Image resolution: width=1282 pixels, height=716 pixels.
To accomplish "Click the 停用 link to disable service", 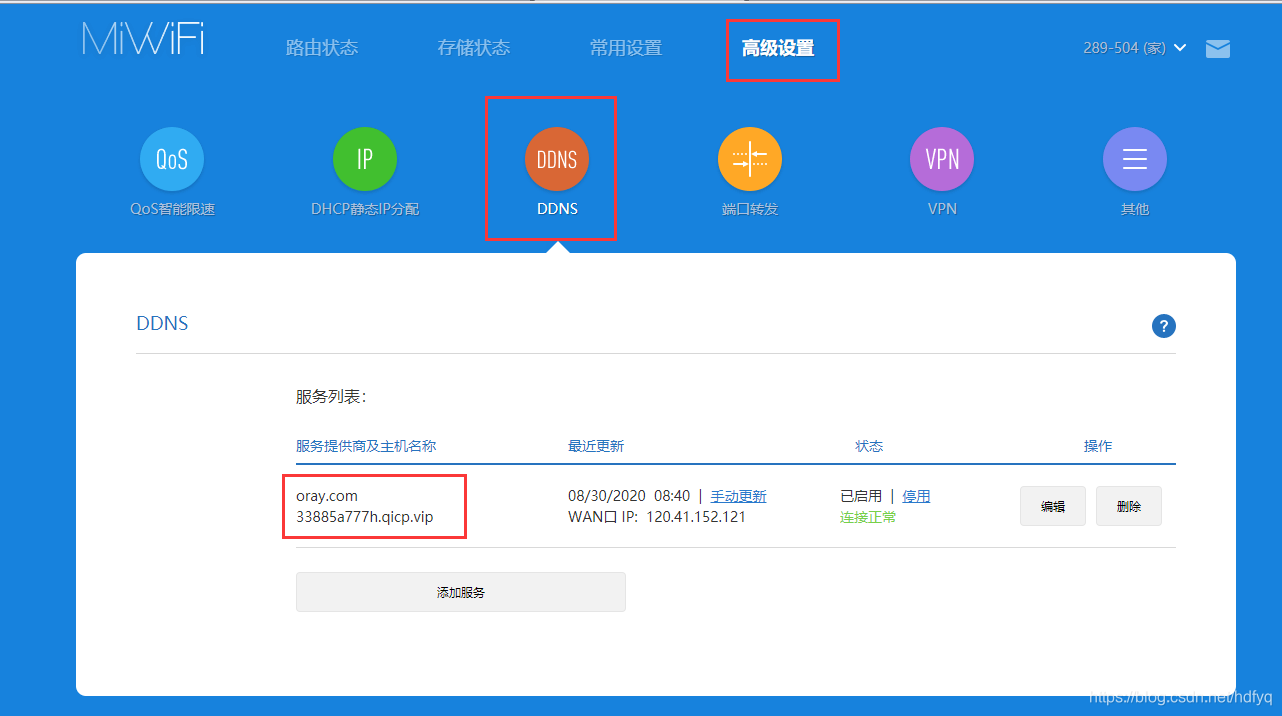I will tap(916, 496).
